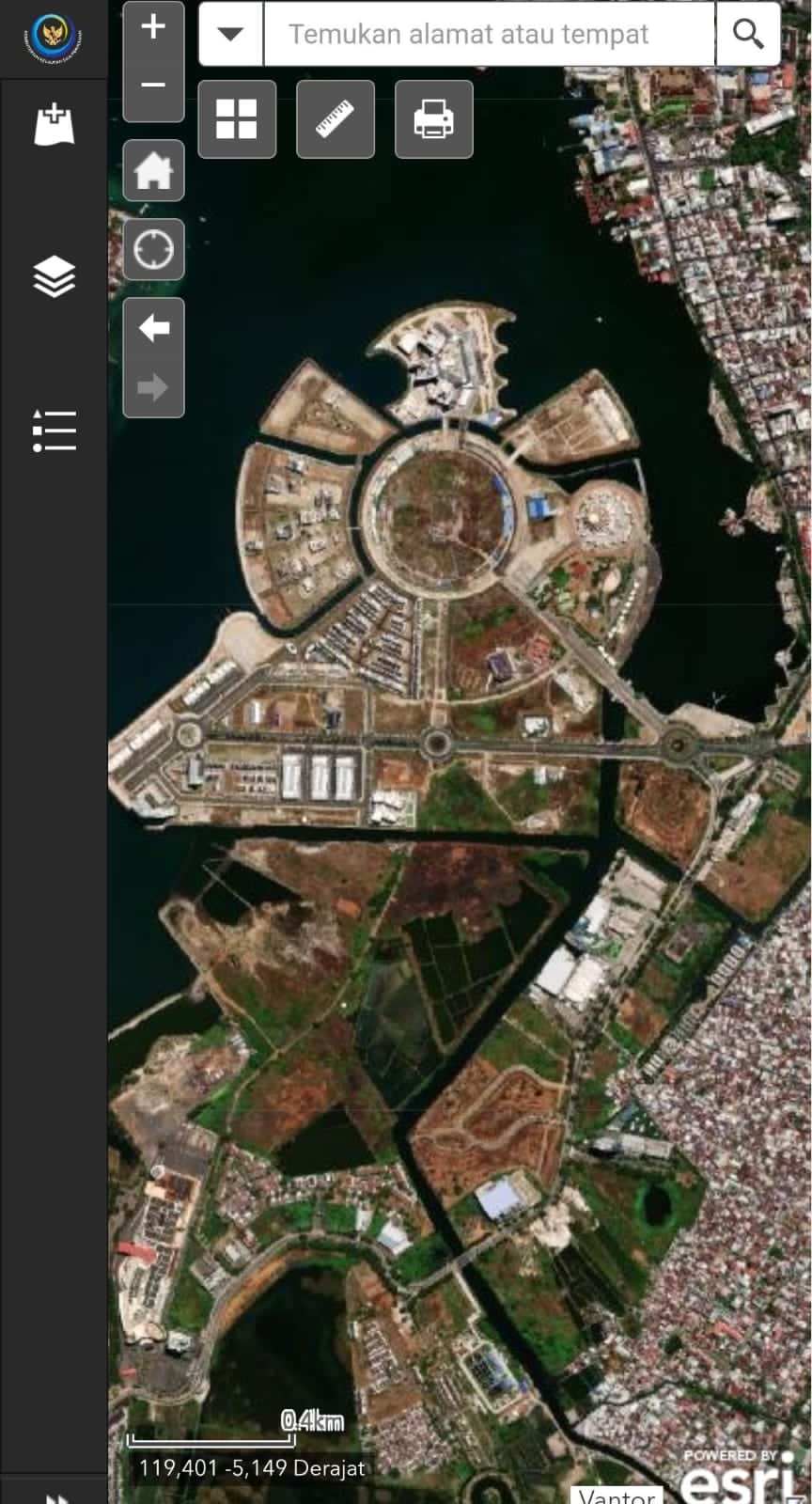812x1504 pixels.
Task: Click the zoom out minus button
Action: (153, 86)
